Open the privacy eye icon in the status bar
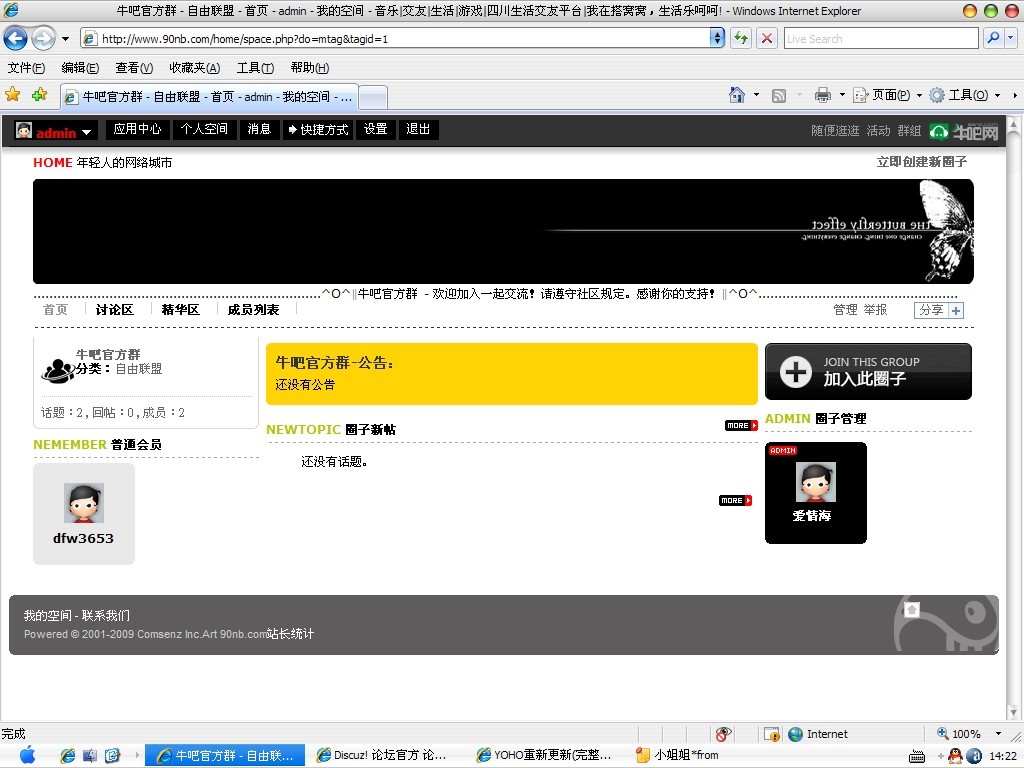The image size is (1024, 768). [723, 734]
